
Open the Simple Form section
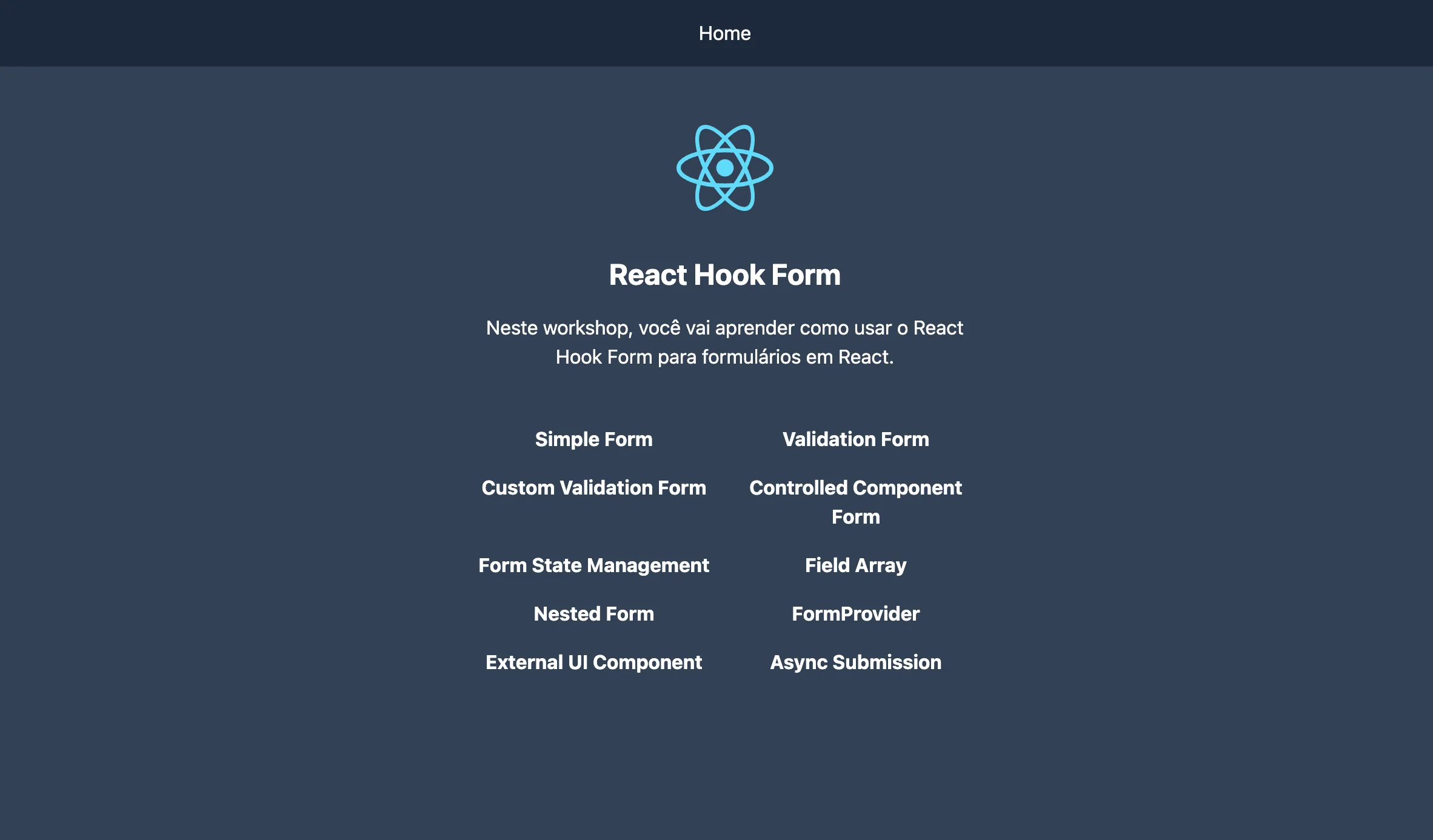(593, 439)
